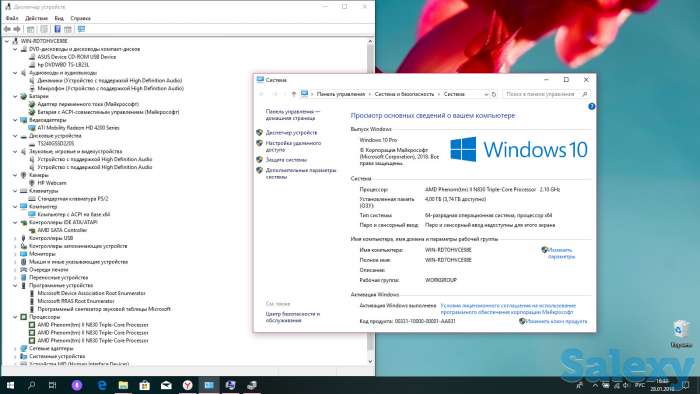The width and height of the screenshot is (700, 394).
Task: Select Компьютер с ACPI на базе x64
Action: [x=73, y=215]
